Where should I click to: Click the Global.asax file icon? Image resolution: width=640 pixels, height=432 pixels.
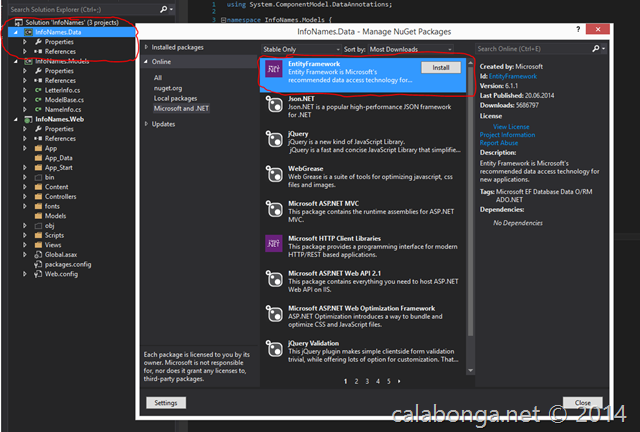(38, 254)
